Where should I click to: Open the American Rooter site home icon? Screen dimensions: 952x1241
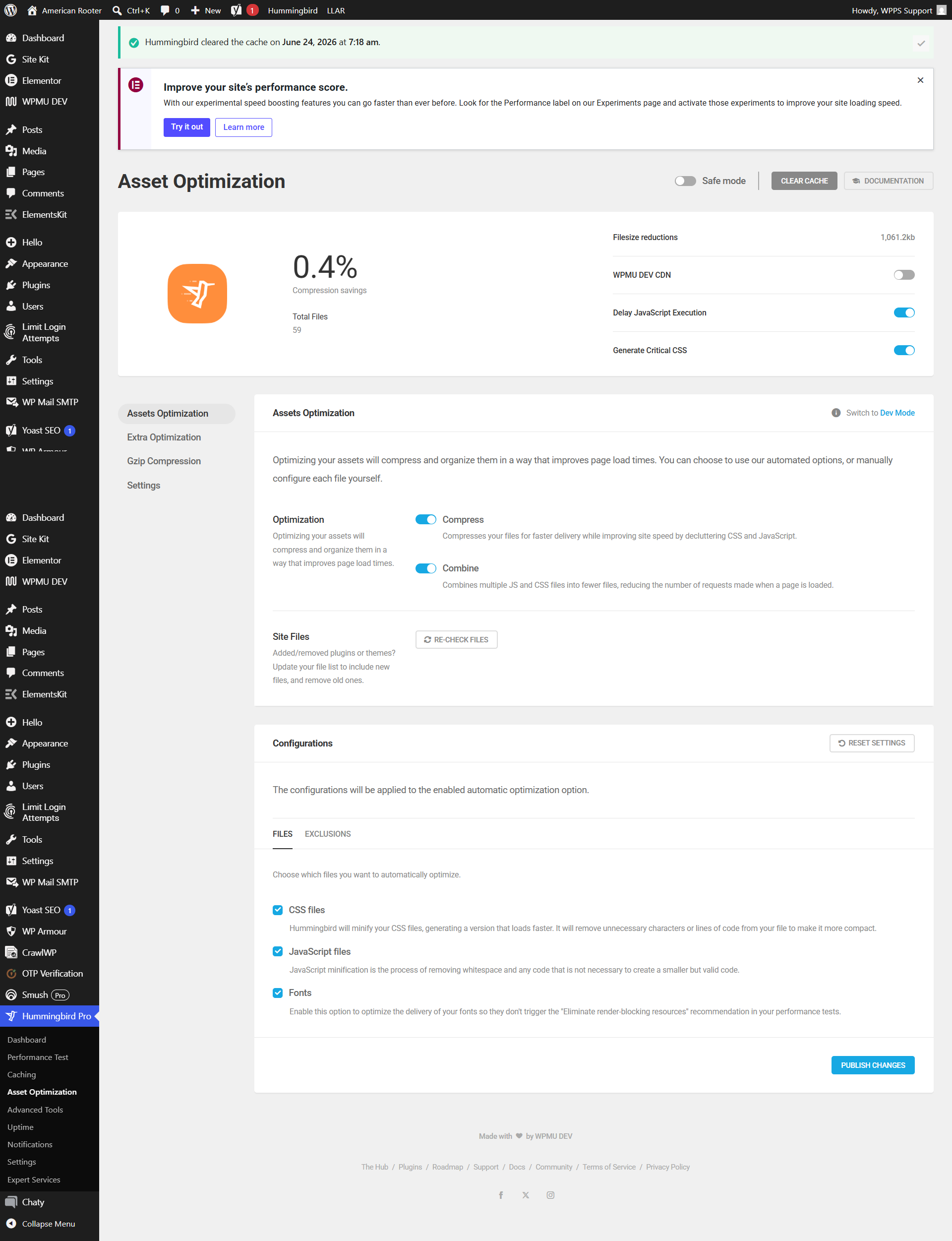(32, 10)
